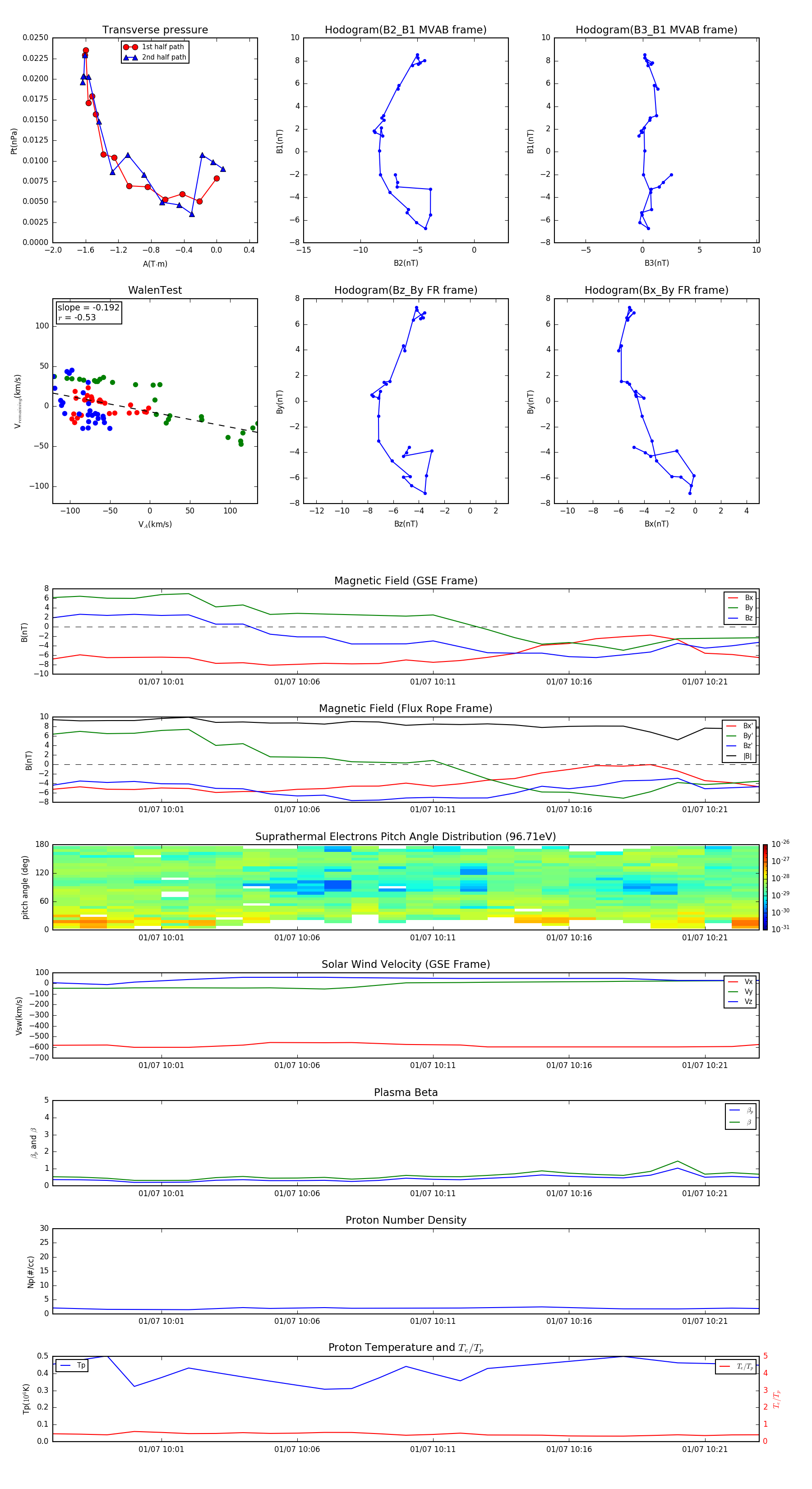Image resolution: width=812 pixels, height=1489 pixels.
Task: Click the 'Hodogram(Bz_By FR frame)' title
Action: [406, 290]
